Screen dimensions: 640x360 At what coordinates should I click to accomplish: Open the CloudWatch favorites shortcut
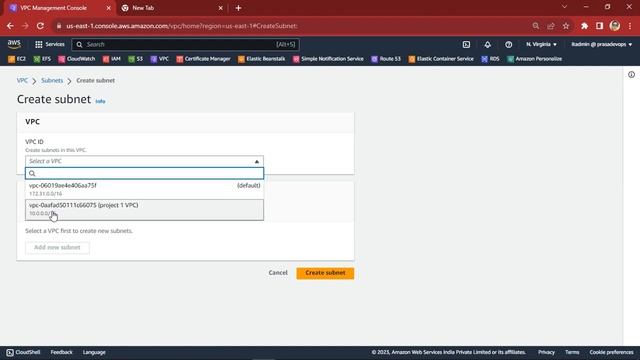[76, 59]
